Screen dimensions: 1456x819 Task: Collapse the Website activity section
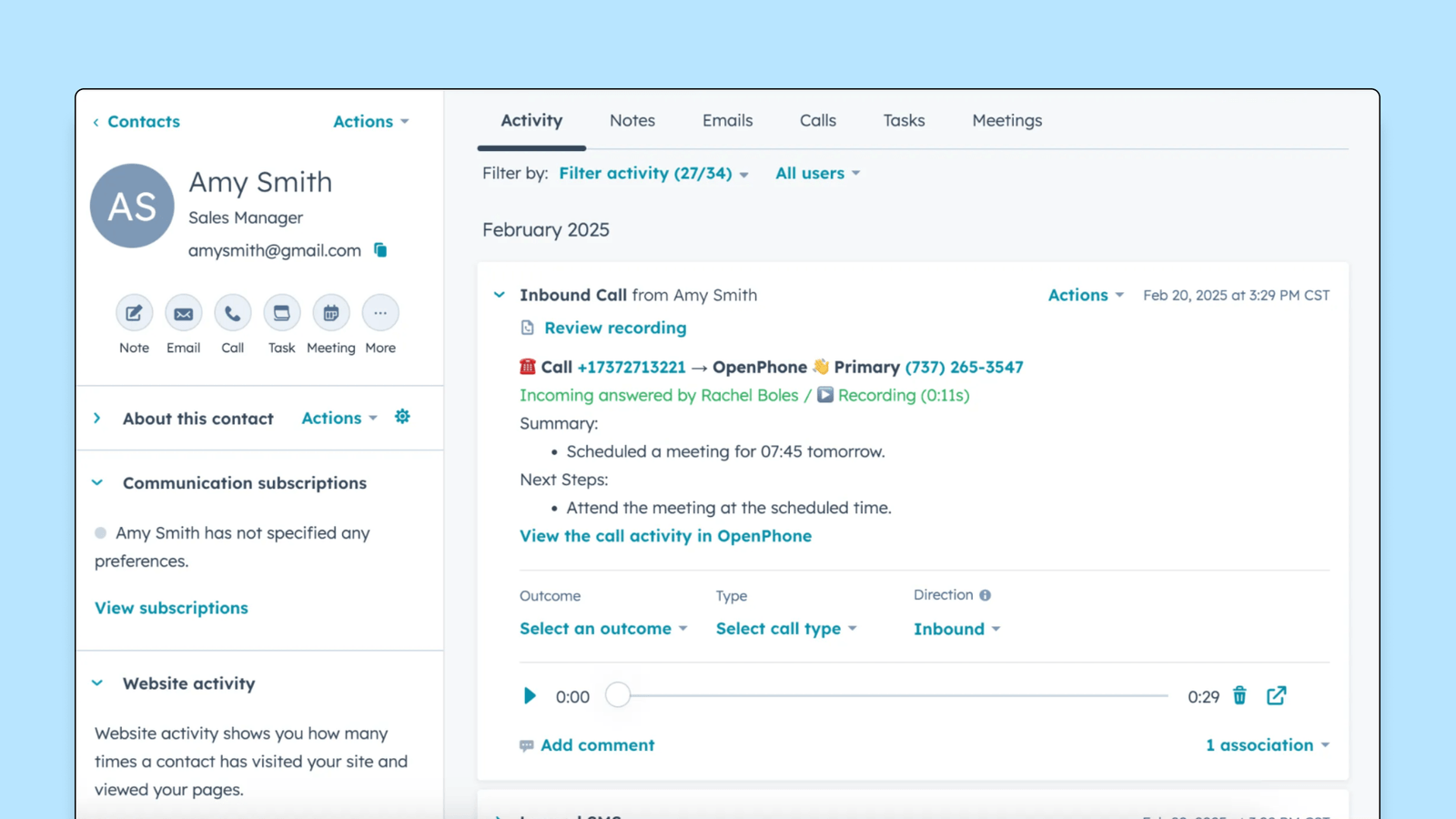[98, 682]
